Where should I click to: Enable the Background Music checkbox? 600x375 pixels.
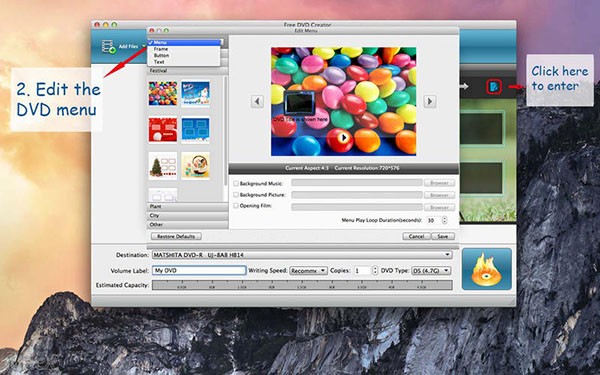coord(236,183)
